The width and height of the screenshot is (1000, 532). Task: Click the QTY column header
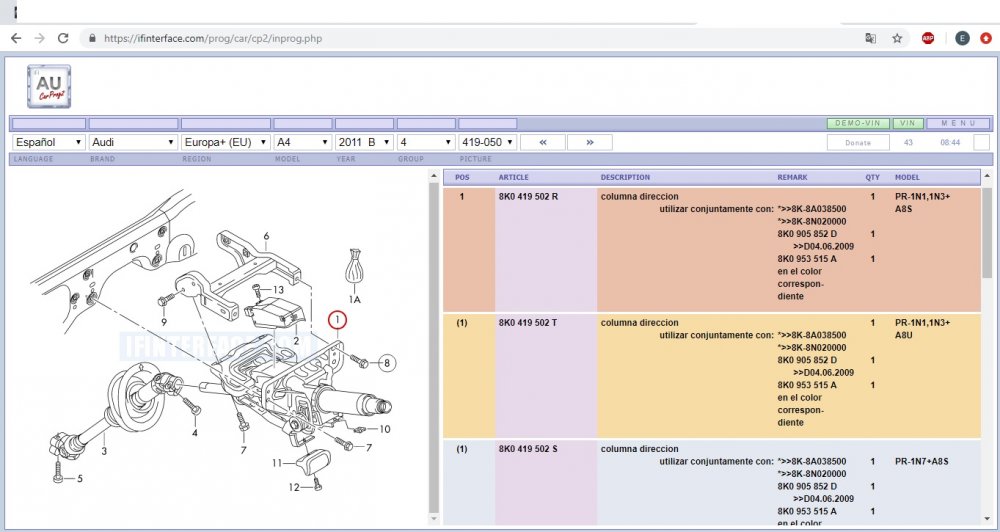click(x=872, y=177)
